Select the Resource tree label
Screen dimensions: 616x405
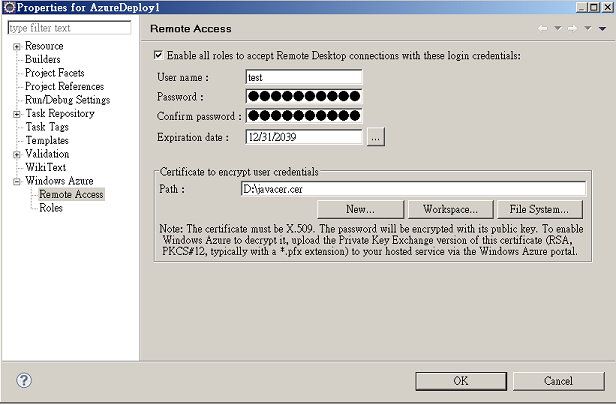tap(44, 46)
